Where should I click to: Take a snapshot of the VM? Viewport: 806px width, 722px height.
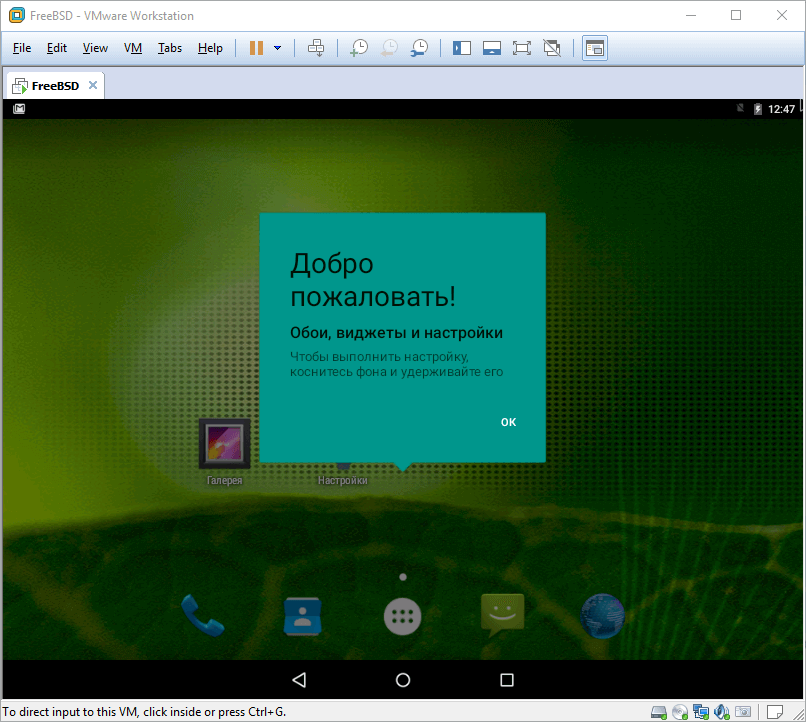click(x=358, y=48)
